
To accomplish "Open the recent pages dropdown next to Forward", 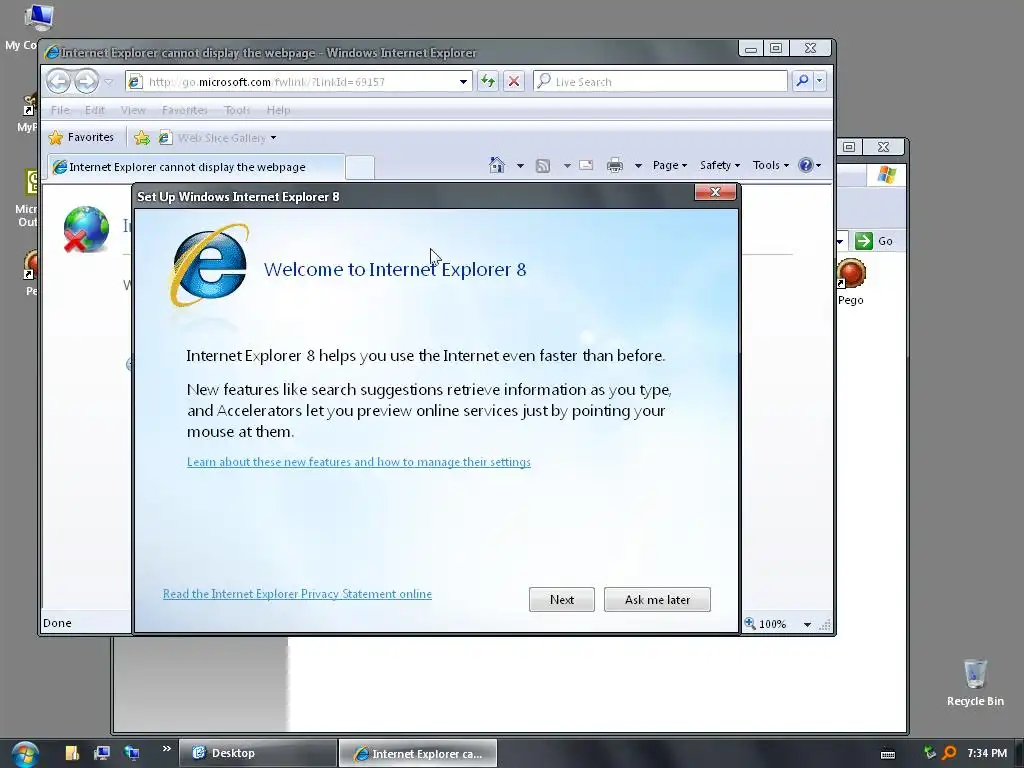I will coord(109,82).
